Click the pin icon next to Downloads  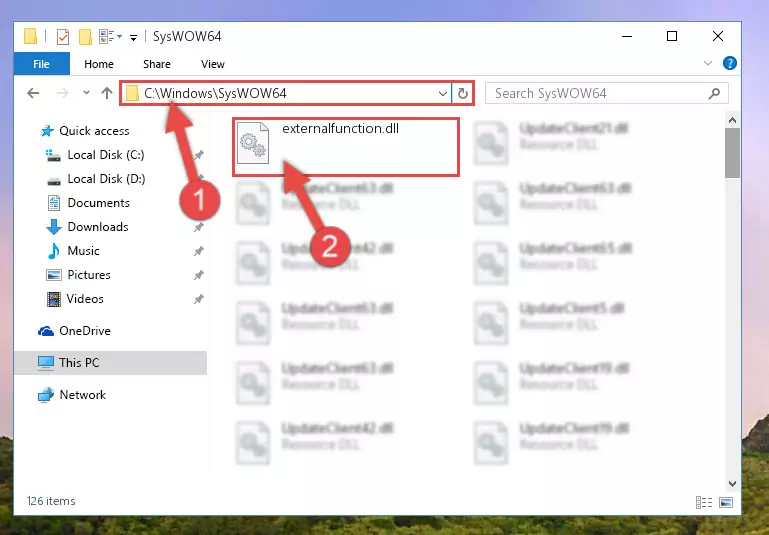pos(199,227)
